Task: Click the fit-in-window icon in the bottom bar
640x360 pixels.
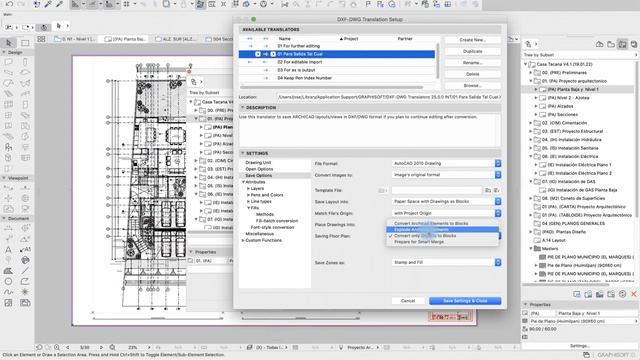Action: [x=112, y=347]
